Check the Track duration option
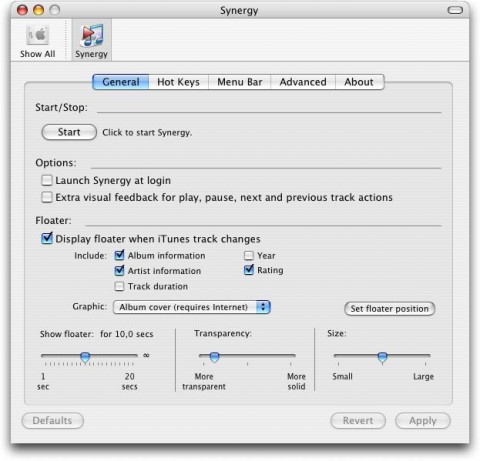 pos(119,286)
